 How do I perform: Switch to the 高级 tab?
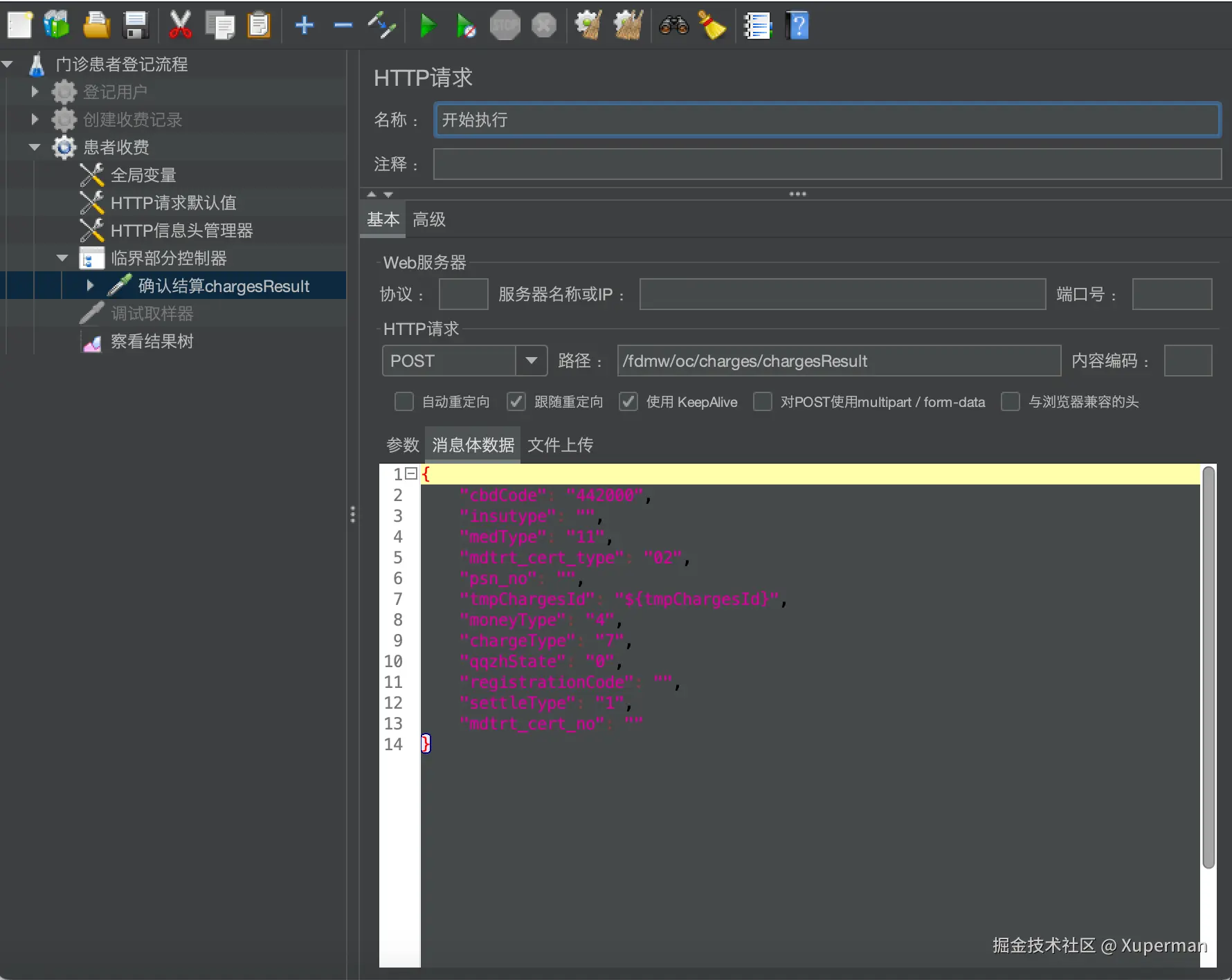[429, 220]
